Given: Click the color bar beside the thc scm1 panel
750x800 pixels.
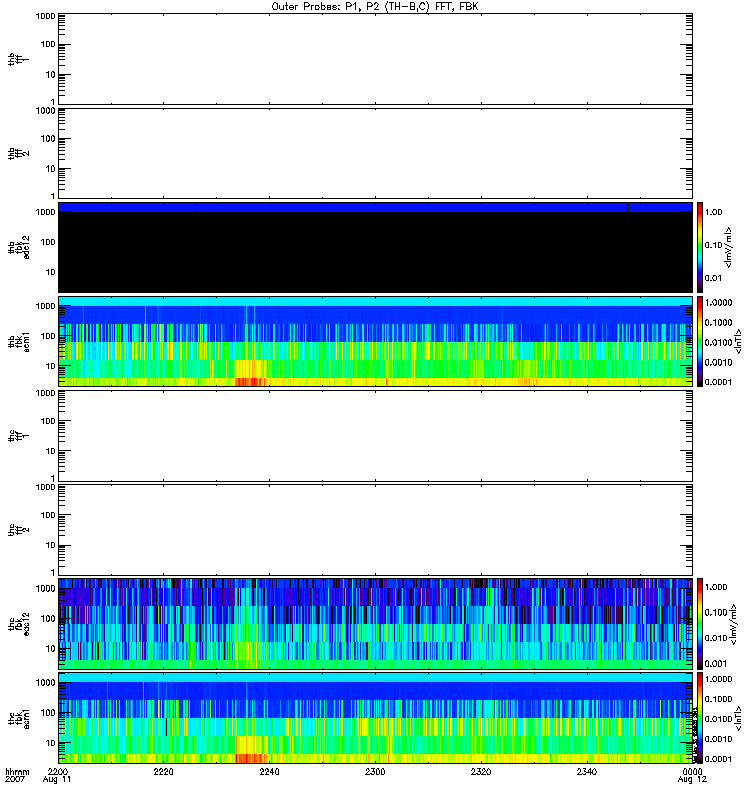Looking at the screenshot, I should [700, 718].
